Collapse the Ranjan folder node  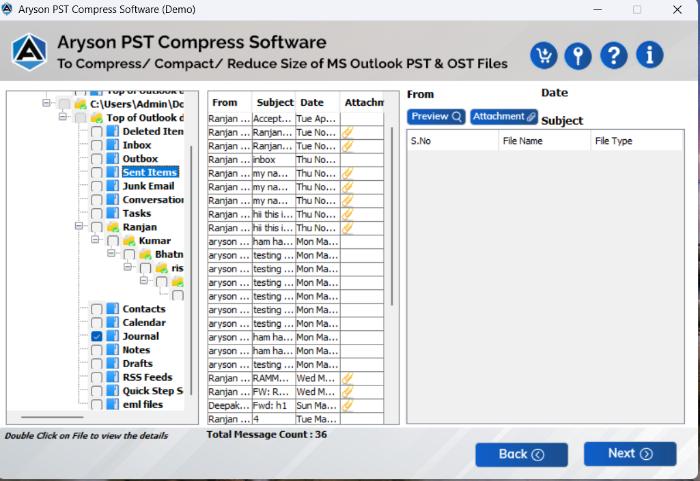click(x=79, y=226)
